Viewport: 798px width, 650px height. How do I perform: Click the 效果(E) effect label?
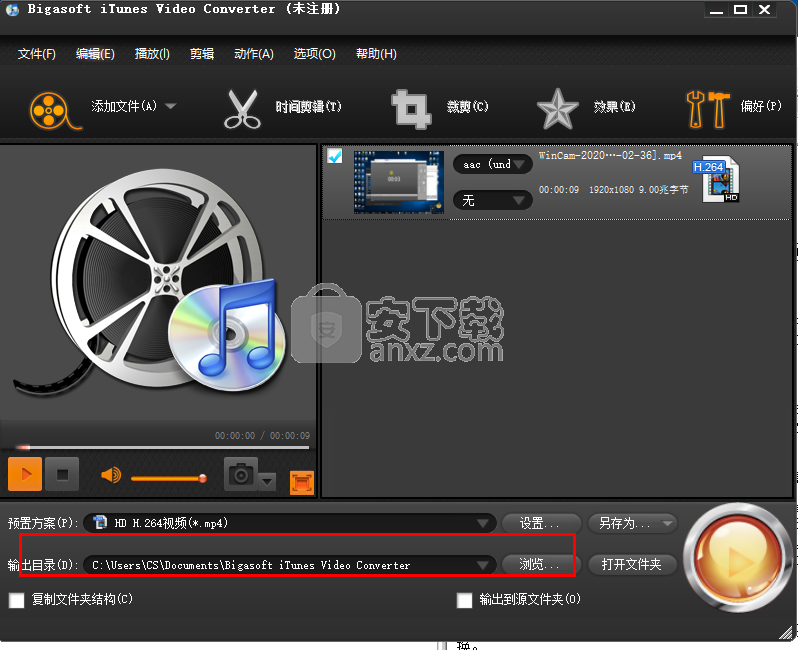(x=614, y=106)
